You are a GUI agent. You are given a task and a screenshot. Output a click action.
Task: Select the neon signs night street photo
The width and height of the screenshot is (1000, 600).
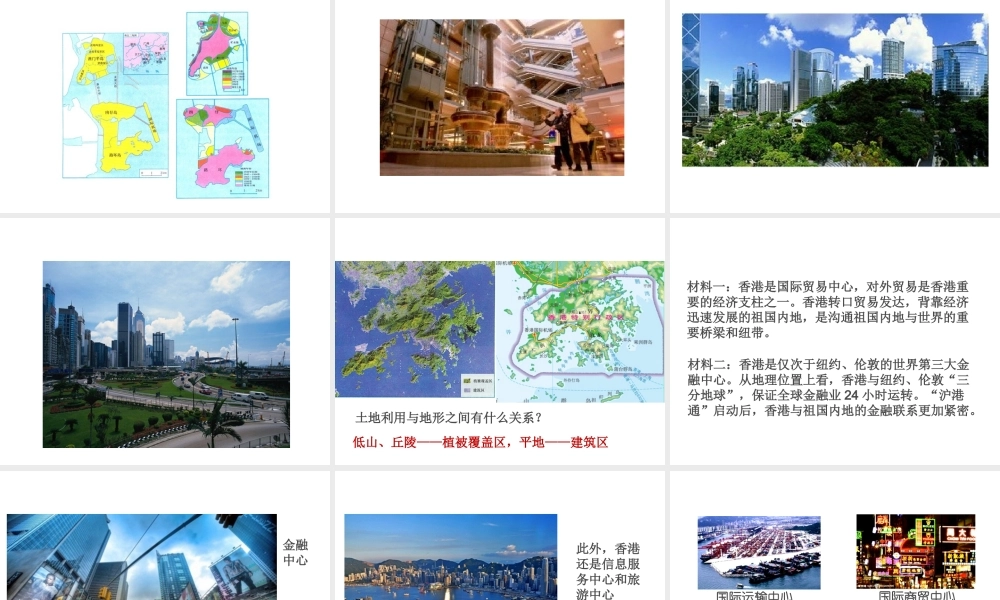[915, 551]
